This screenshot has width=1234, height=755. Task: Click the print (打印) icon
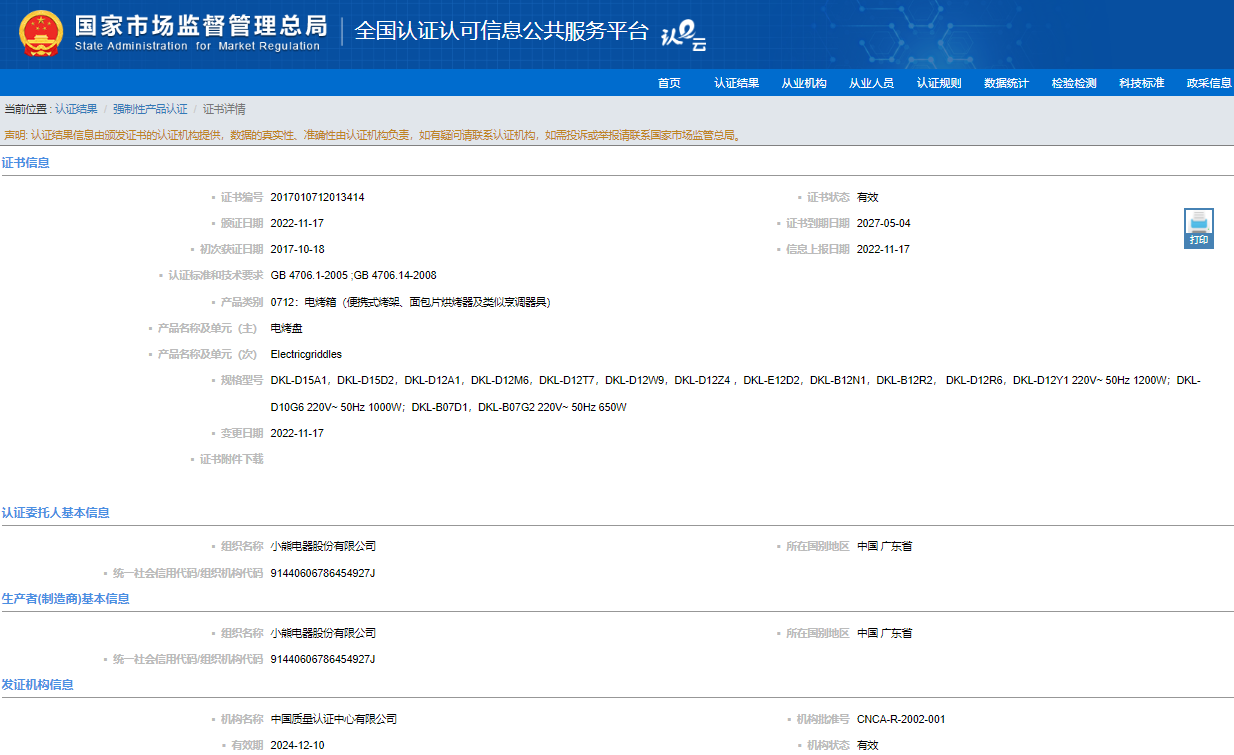click(1199, 228)
